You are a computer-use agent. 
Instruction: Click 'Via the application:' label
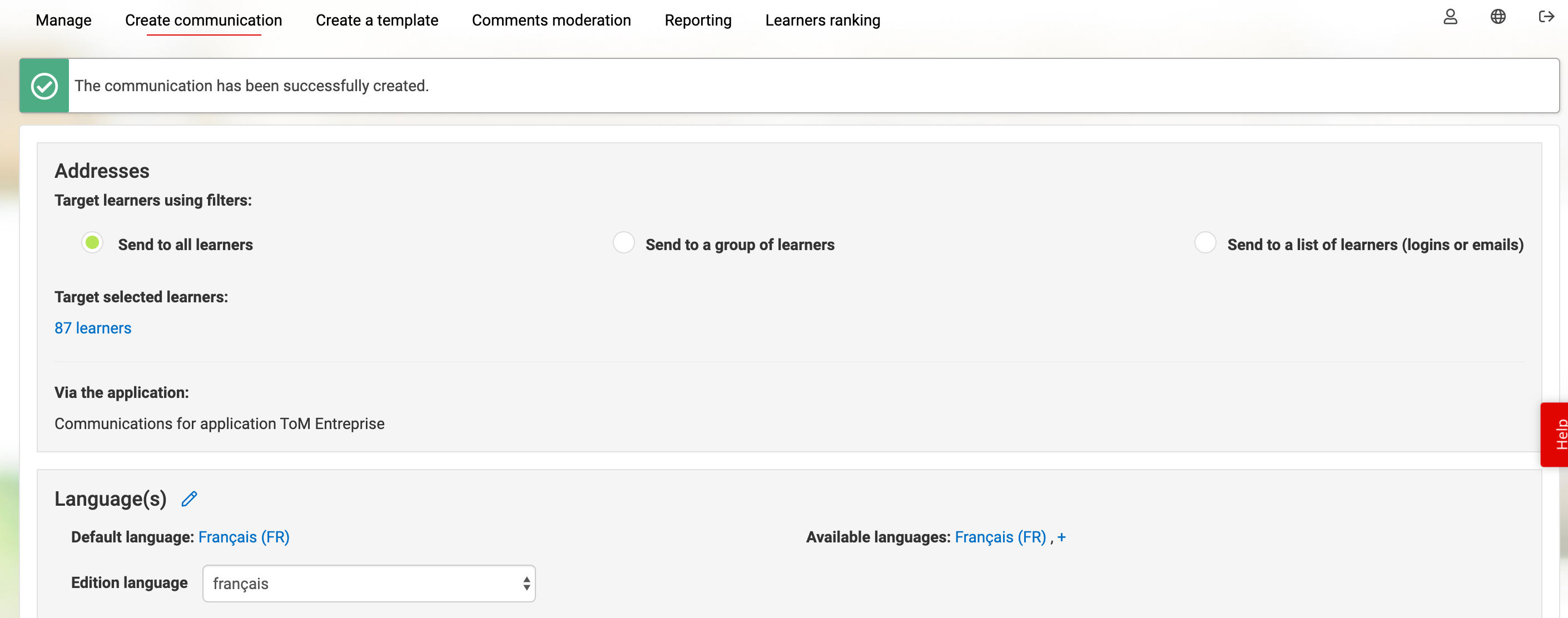[121, 393]
